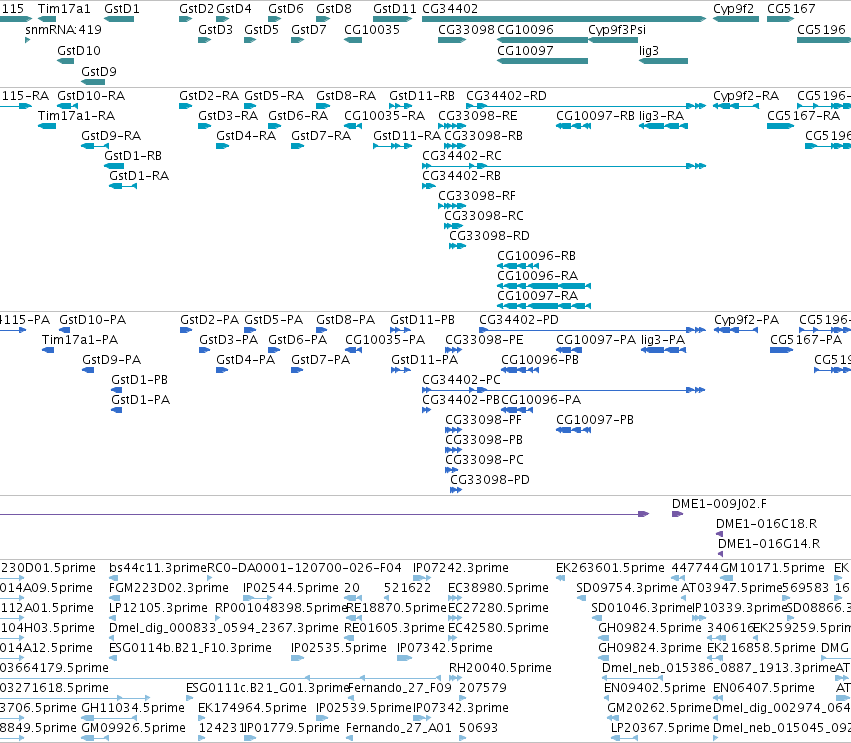Select protein GstD11-PA

pyautogui.click(x=424, y=360)
